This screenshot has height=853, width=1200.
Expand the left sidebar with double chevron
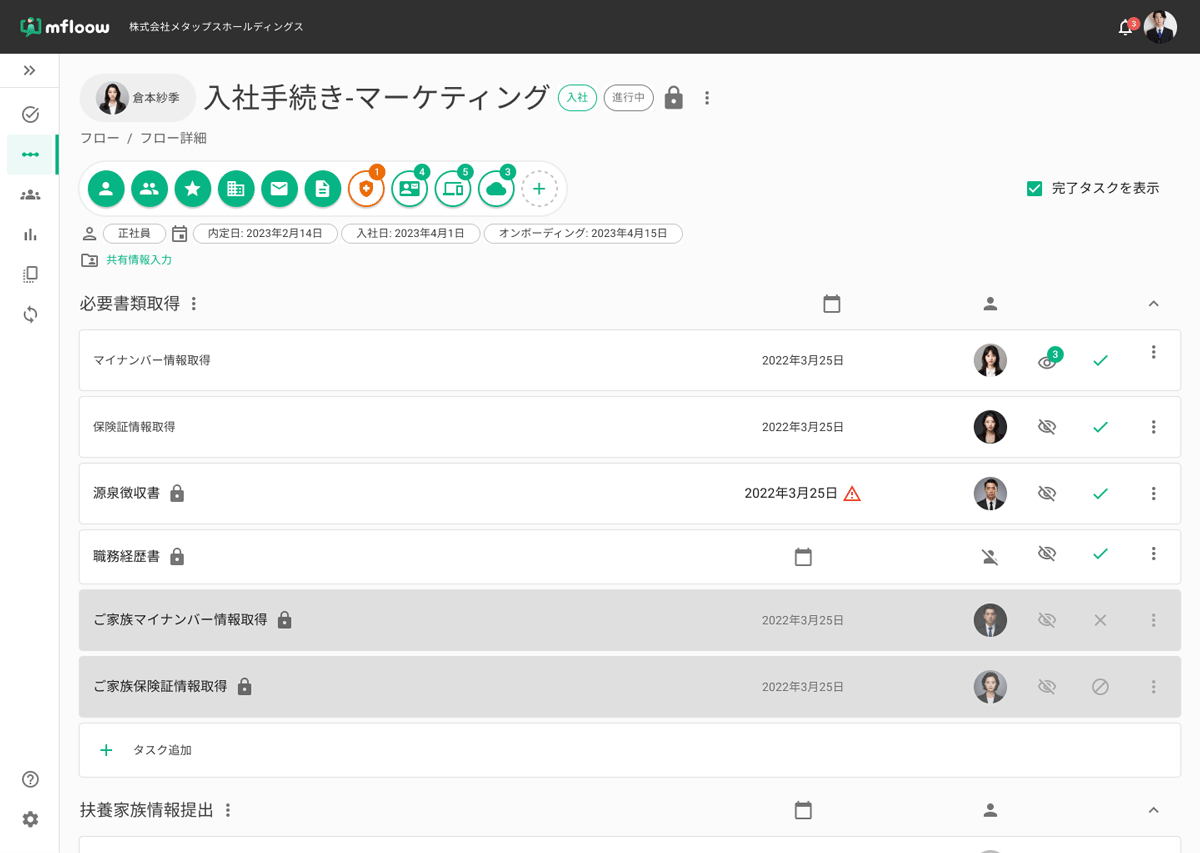(x=30, y=70)
